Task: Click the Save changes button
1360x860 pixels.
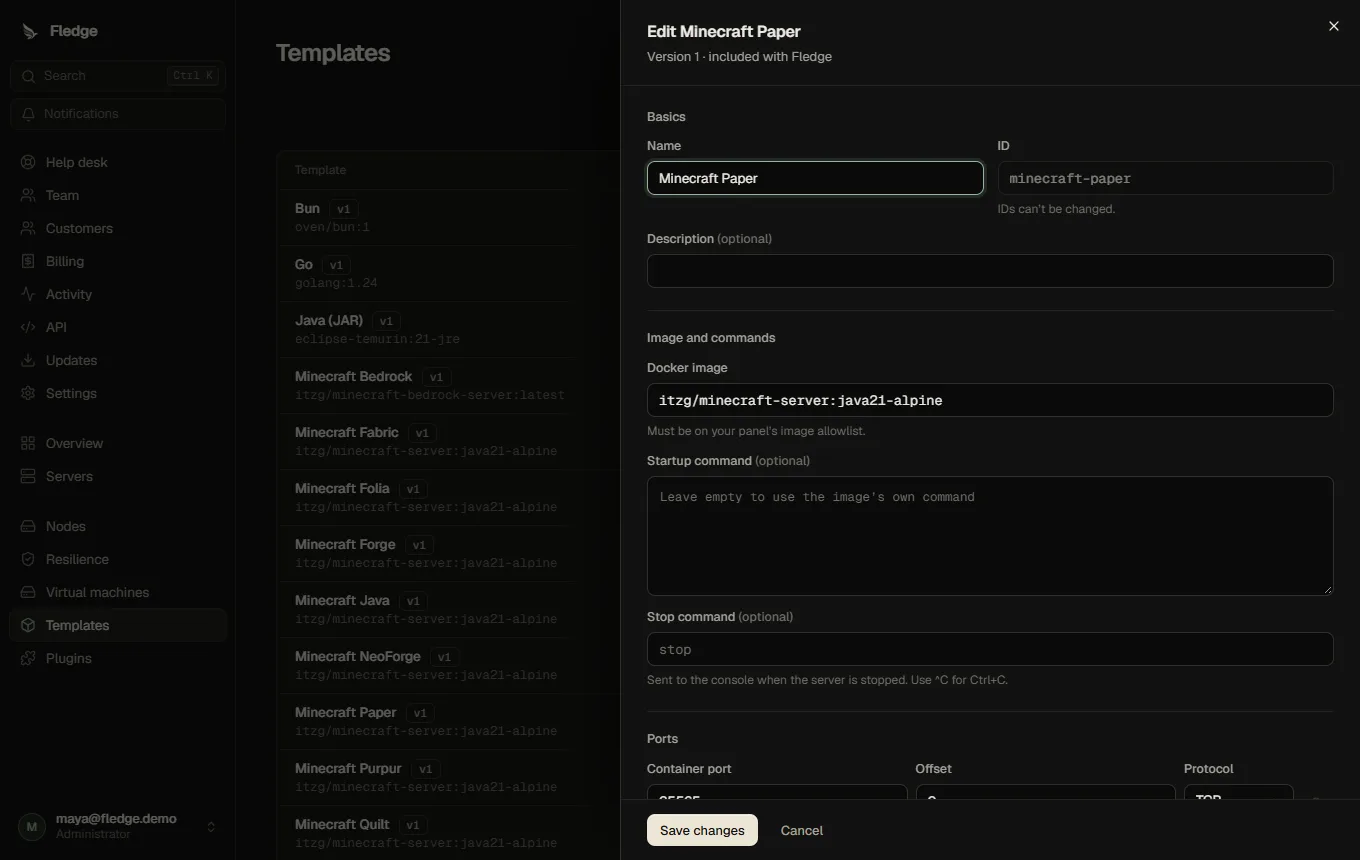Action: point(702,830)
